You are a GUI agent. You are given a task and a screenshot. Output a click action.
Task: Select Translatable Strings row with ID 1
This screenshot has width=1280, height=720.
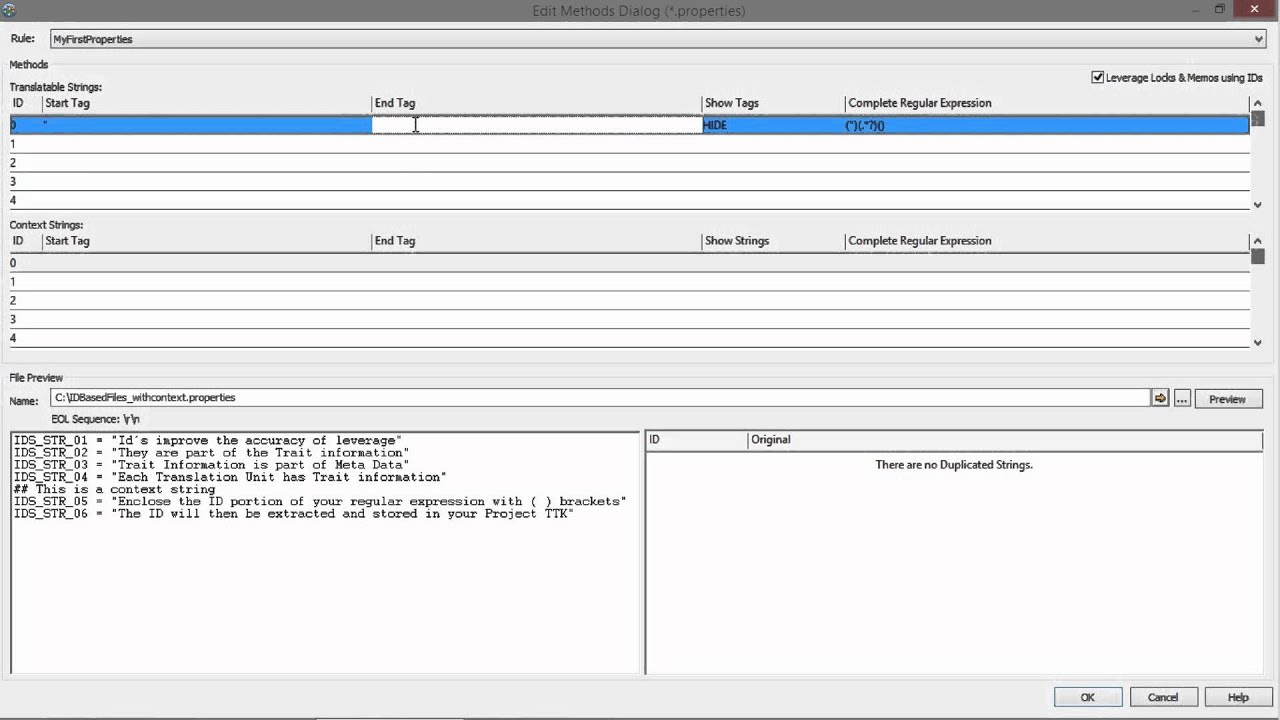click(x=629, y=144)
